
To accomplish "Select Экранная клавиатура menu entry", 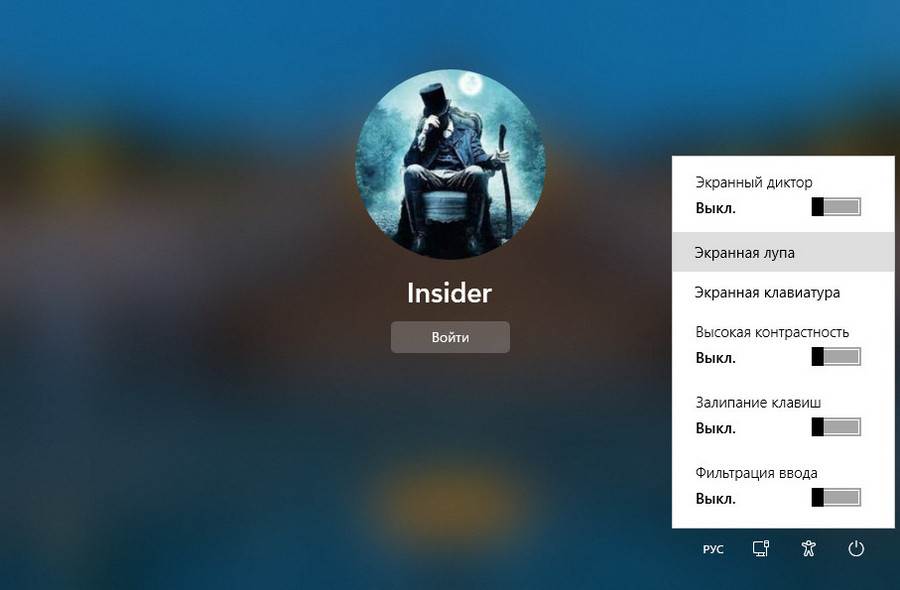I will pos(783,292).
